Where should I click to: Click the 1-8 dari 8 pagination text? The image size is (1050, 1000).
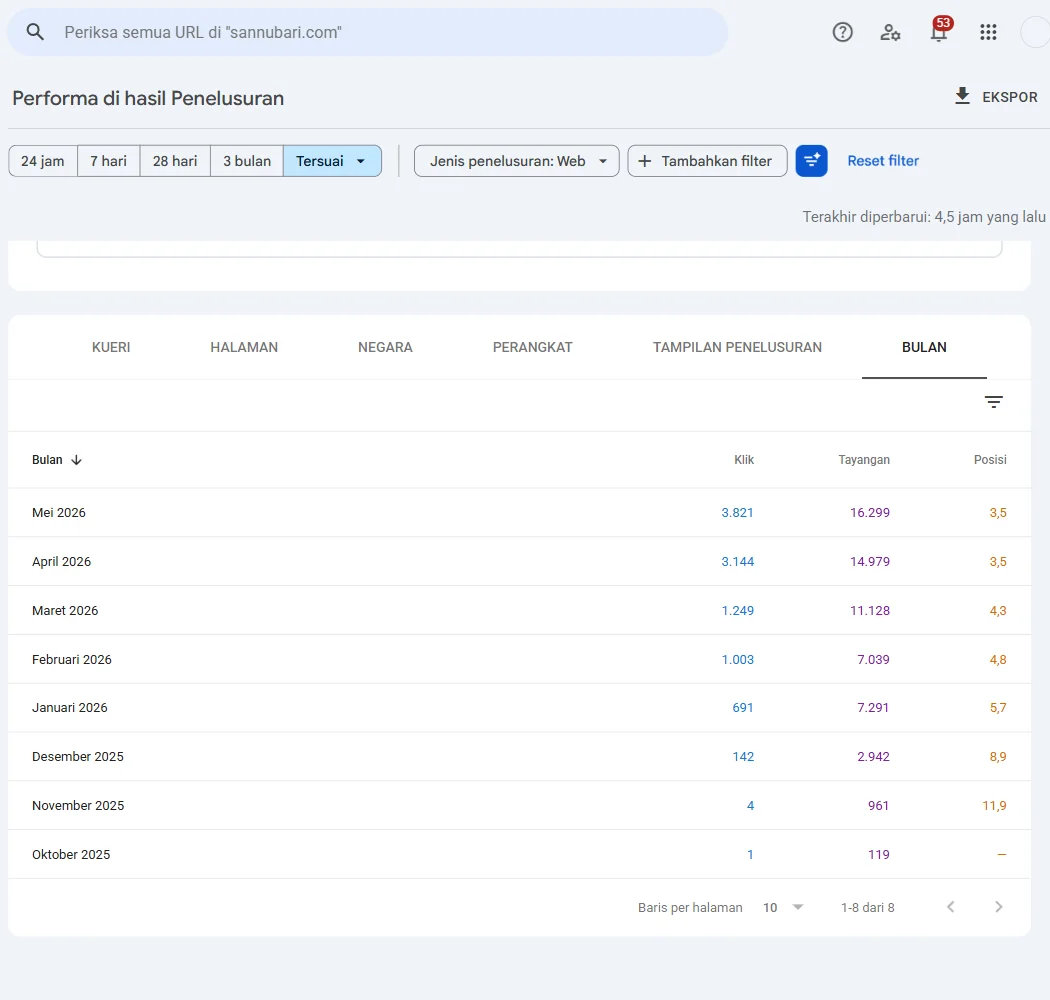[x=868, y=908]
